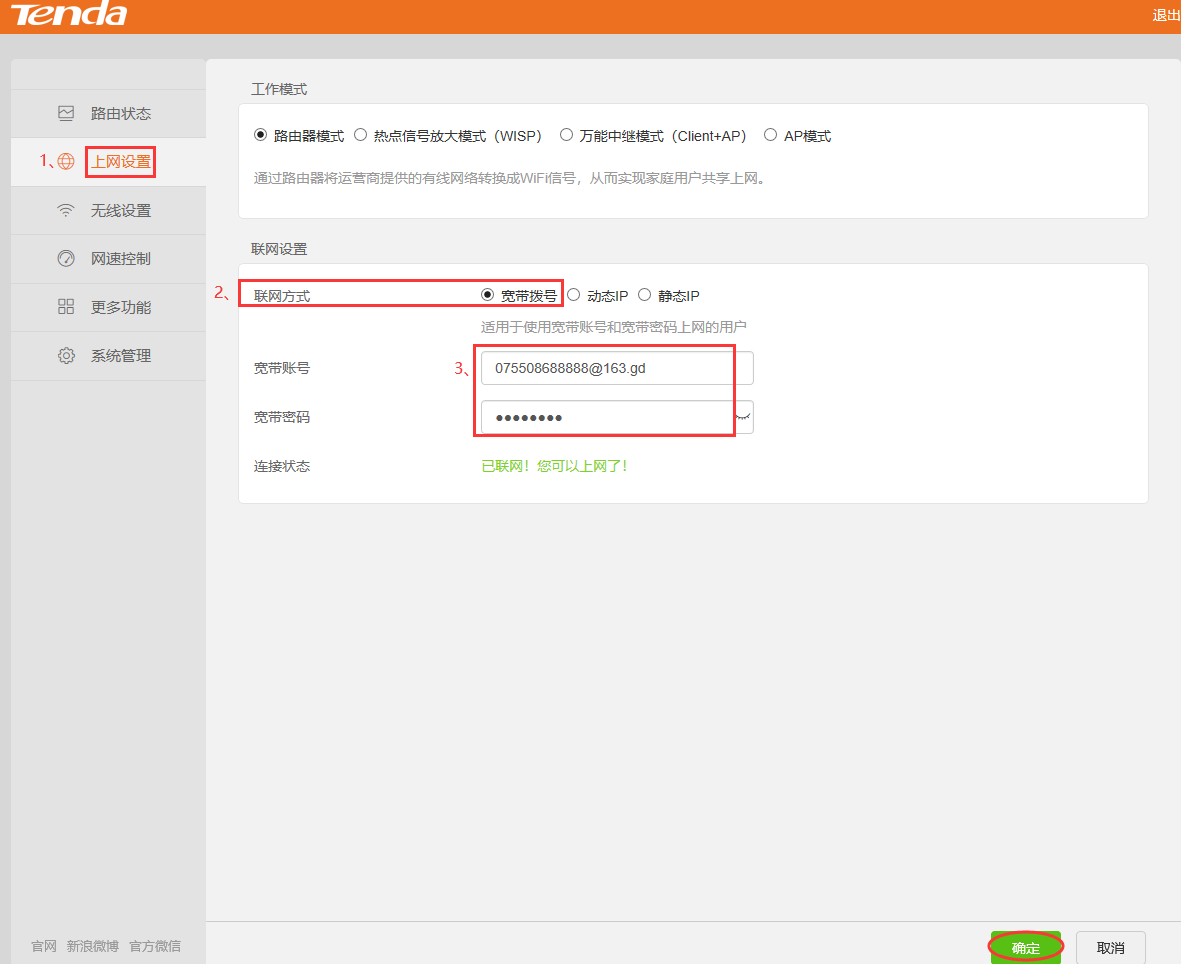This screenshot has height=964, width=1181.
Task: Select 热点信号放大模式 (WISP) option
Action: (361, 135)
